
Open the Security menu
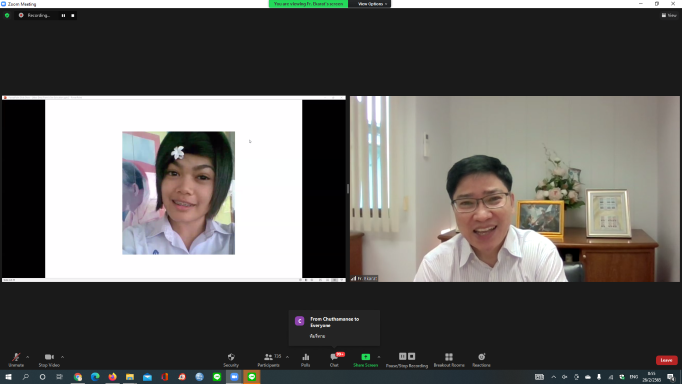click(231, 360)
